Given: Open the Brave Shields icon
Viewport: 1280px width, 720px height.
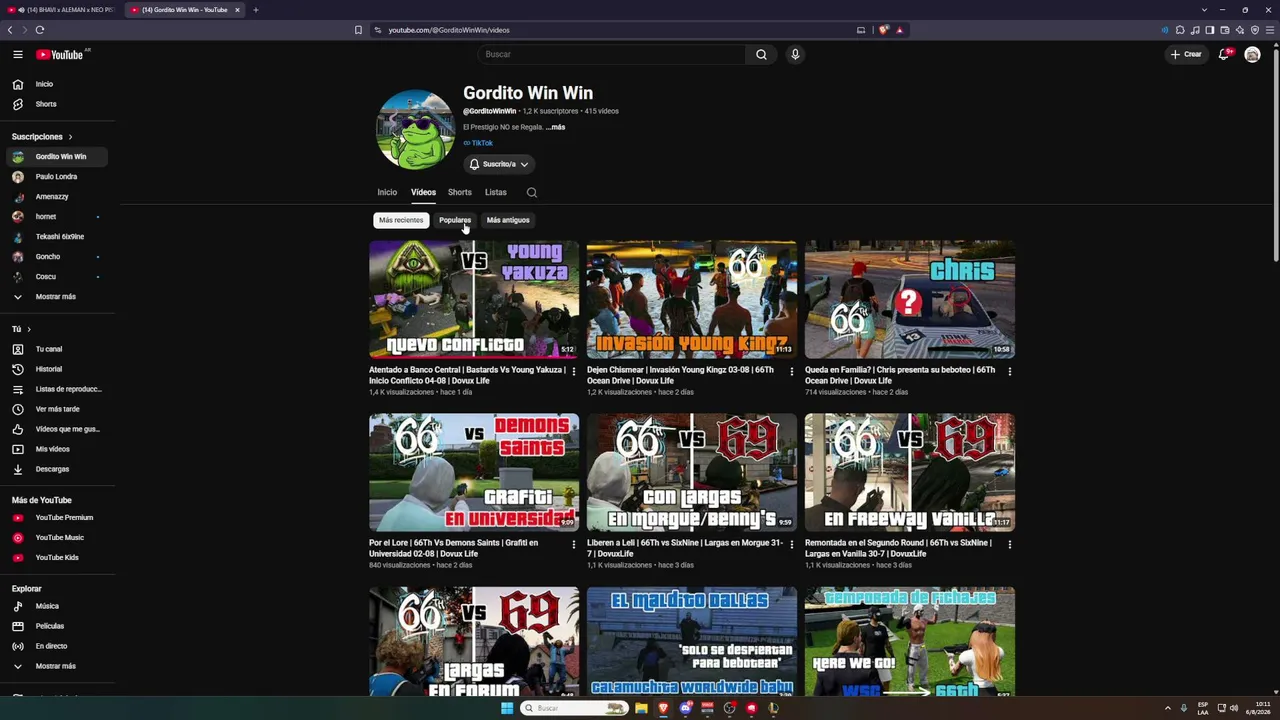Looking at the screenshot, I should (884, 30).
